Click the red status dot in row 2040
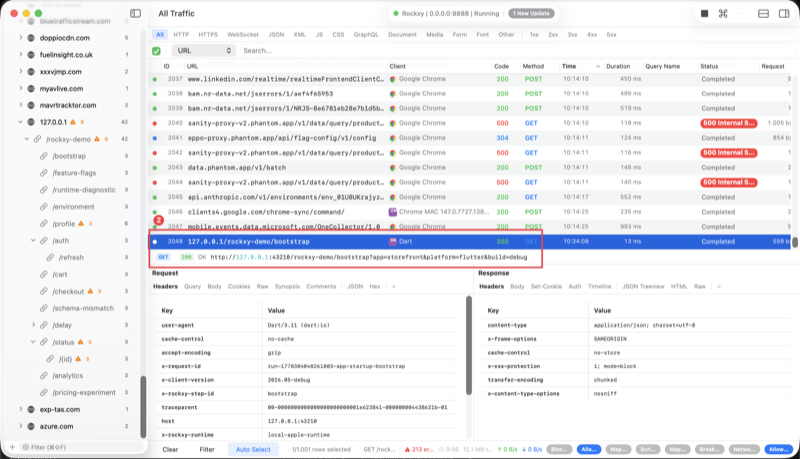The width and height of the screenshot is (800, 459). [155, 123]
